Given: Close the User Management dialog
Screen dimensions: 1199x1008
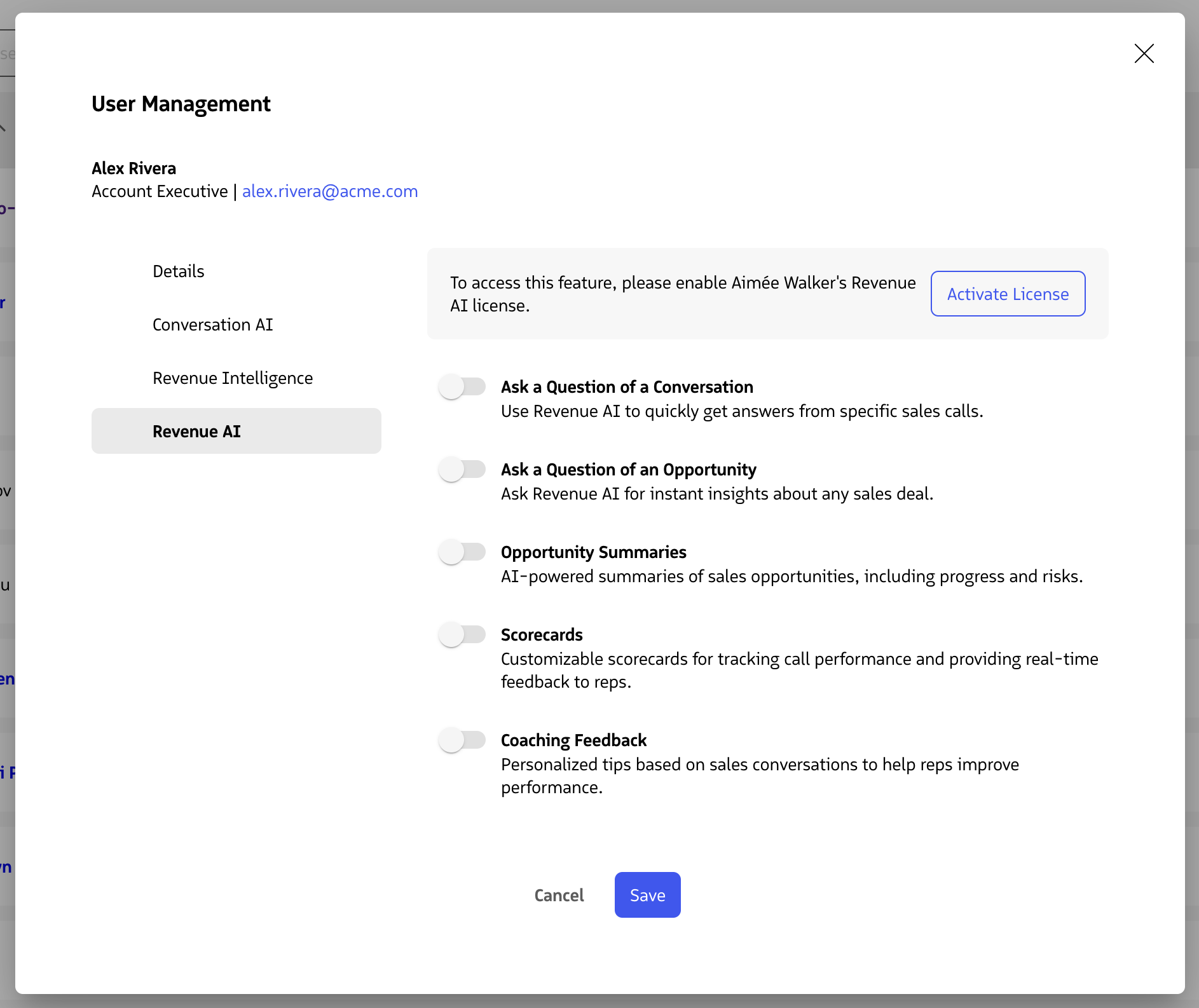Looking at the screenshot, I should click(x=1144, y=53).
